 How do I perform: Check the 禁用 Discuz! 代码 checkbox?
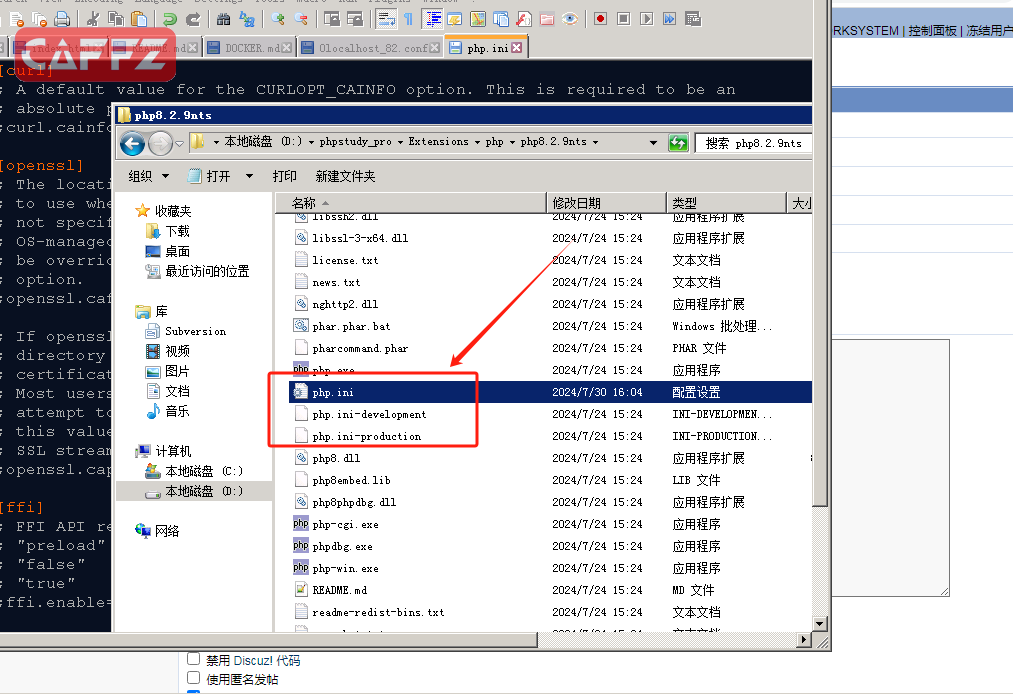tap(194, 660)
